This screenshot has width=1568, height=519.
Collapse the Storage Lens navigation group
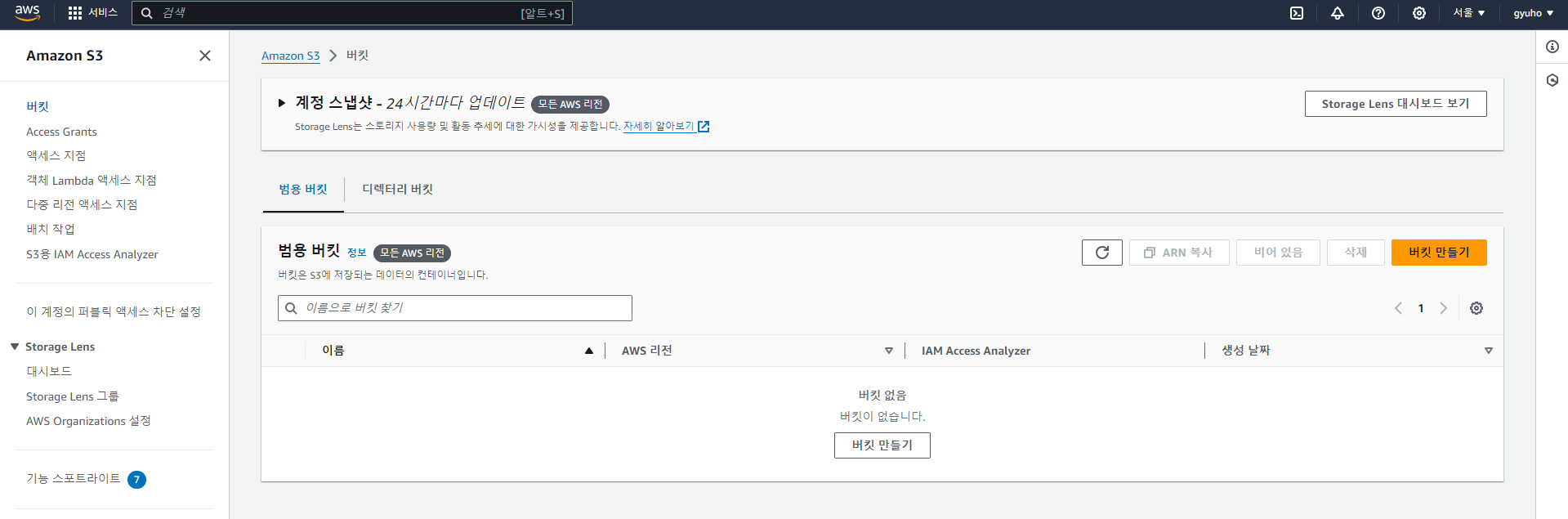click(x=15, y=347)
